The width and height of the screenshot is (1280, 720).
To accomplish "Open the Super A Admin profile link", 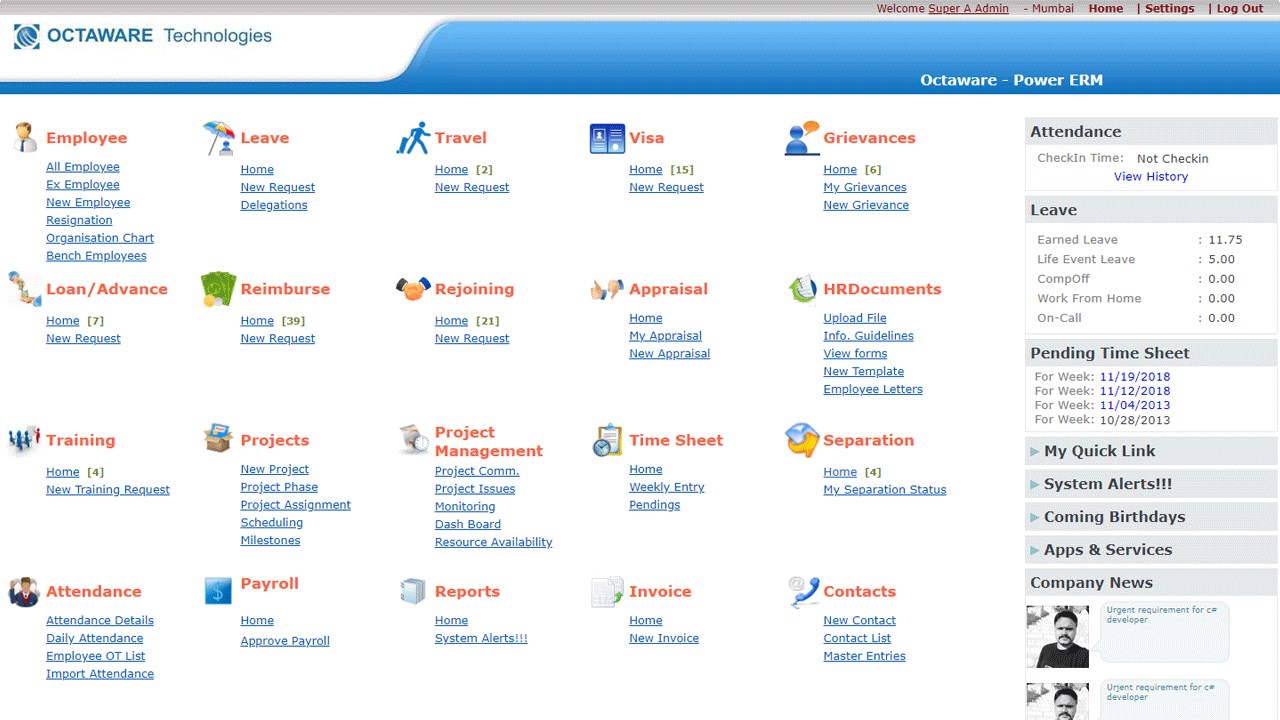I will [x=968, y=8].
